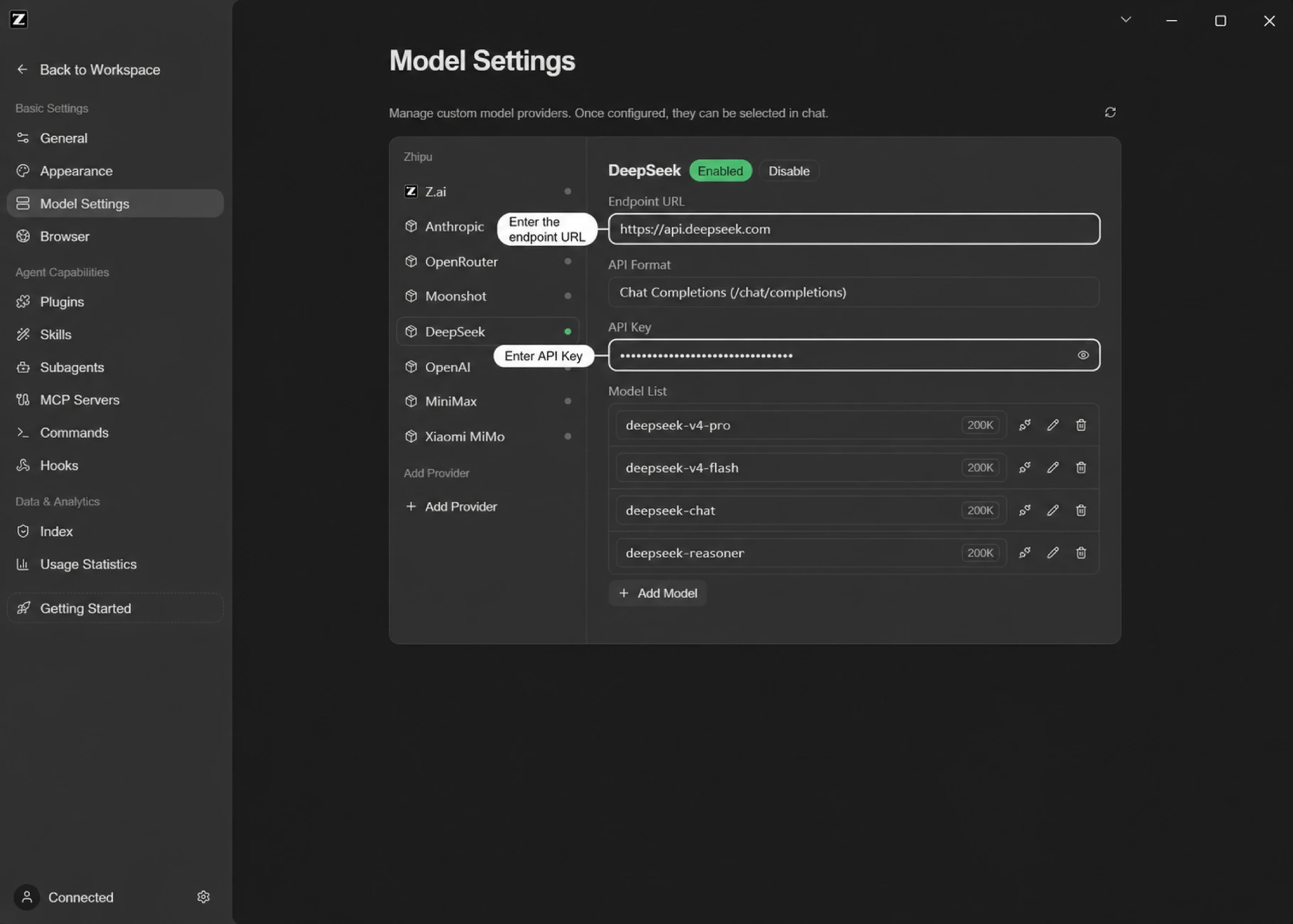Select the DeepSeek provider
1293x924 pixels.
(488, 331)
